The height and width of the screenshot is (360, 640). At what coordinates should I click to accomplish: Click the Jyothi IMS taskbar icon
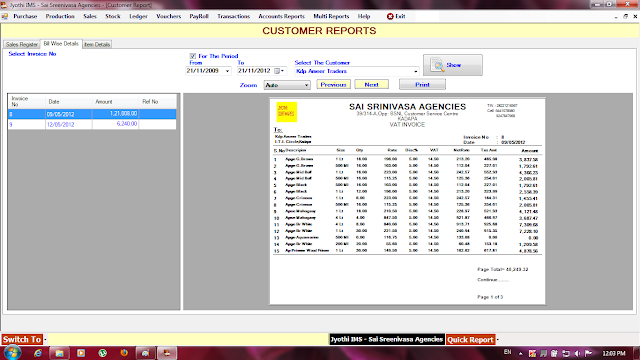[167, 353]
